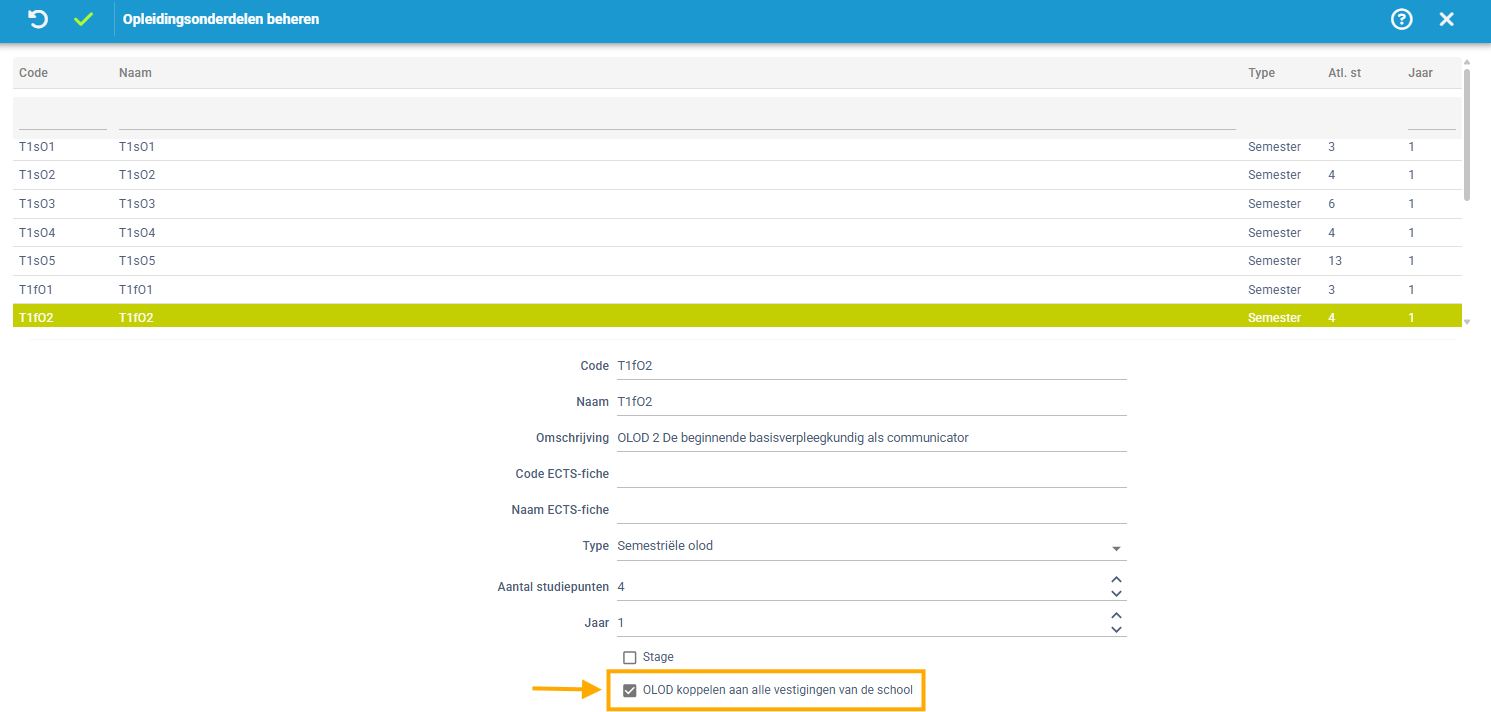Click the Code ECTS-fiche input field
Image resolution: width=1491 pixels, height=712 pixels.
click(x=871, y=474)
